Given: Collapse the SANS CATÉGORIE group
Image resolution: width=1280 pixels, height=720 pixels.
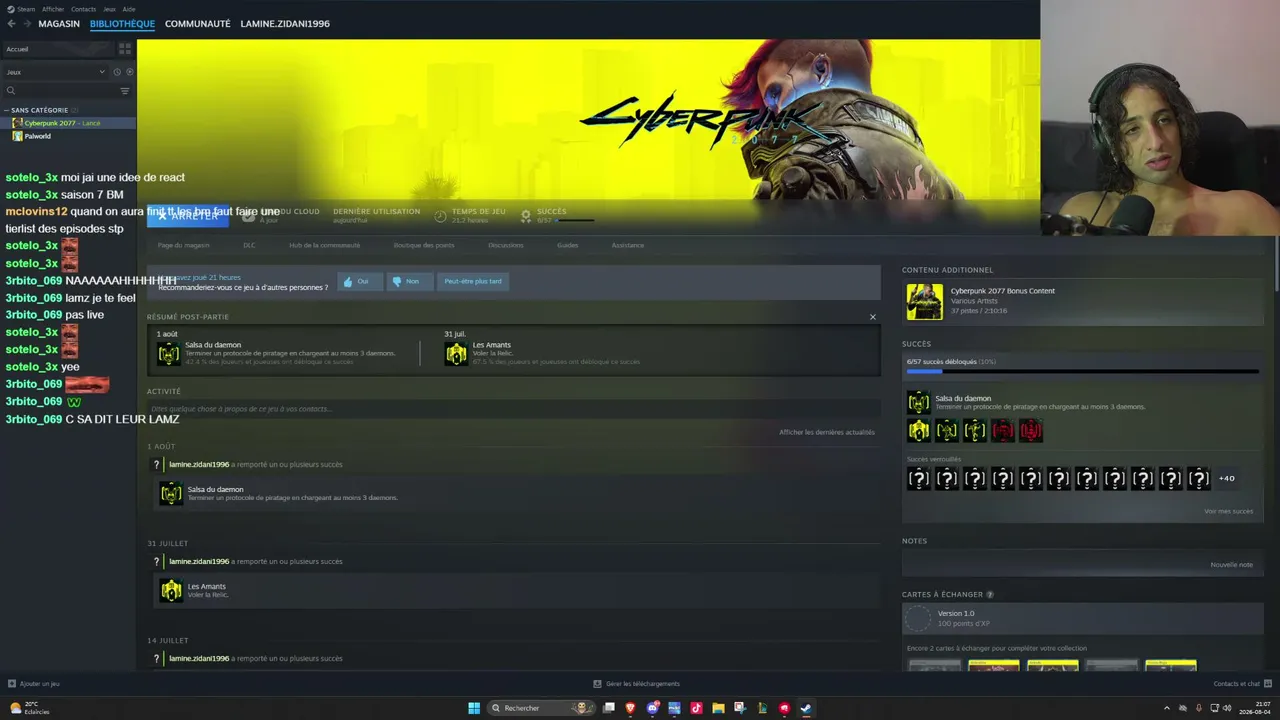Looking at the screenshot, I should [x=40, y=110].
